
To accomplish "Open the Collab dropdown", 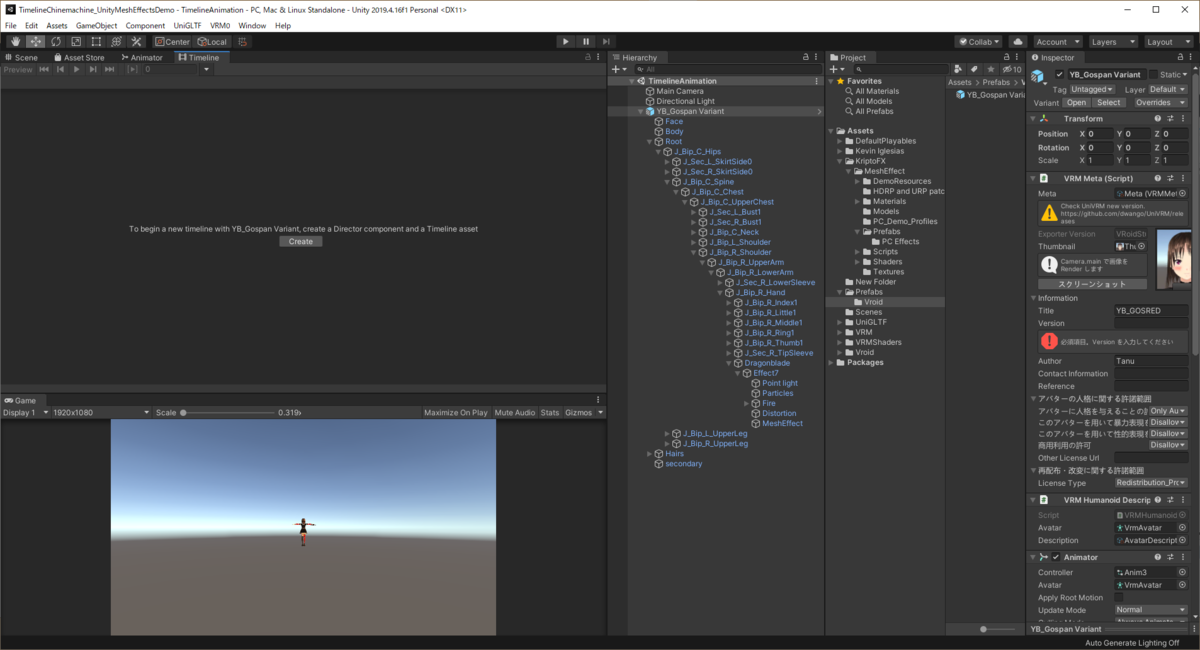I will click(978, 42).
